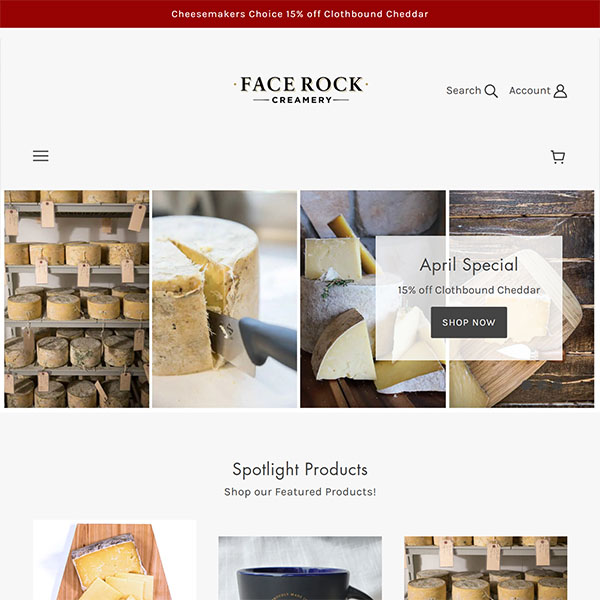Click the April Special heading

coord(469,265)
